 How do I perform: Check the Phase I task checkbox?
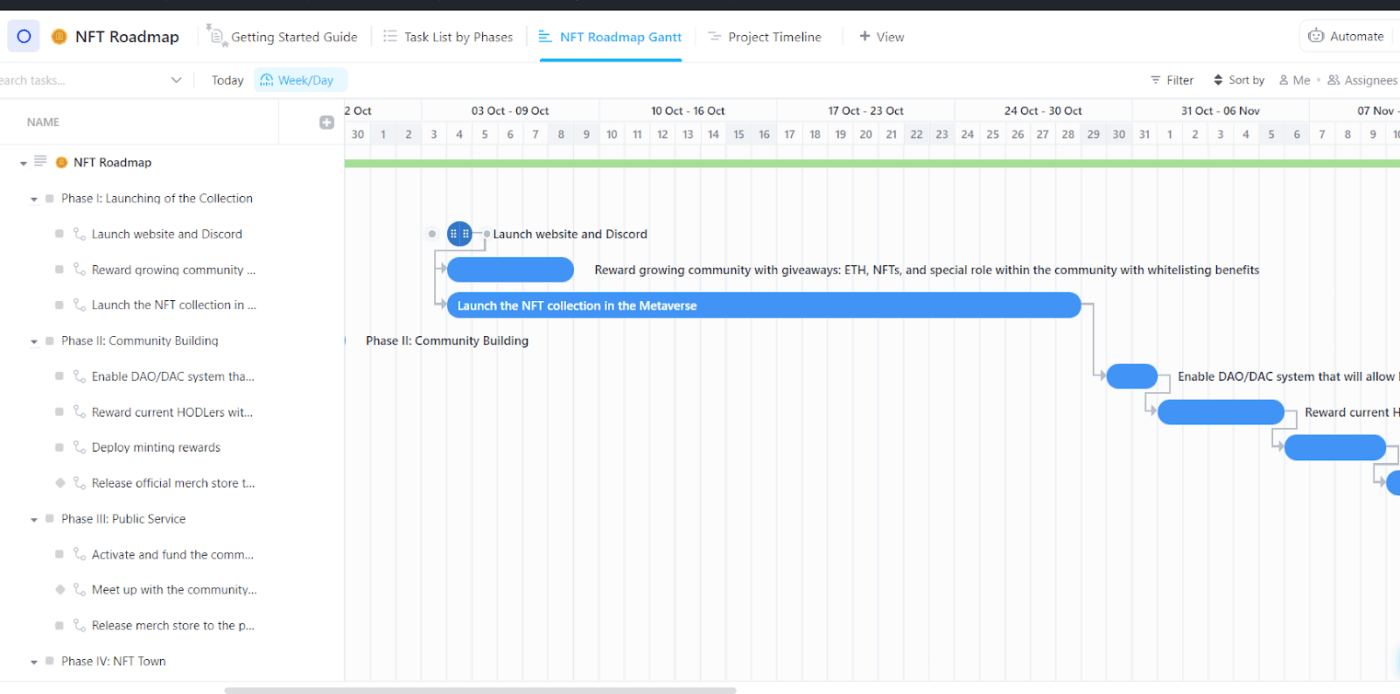tap(48, 198)
